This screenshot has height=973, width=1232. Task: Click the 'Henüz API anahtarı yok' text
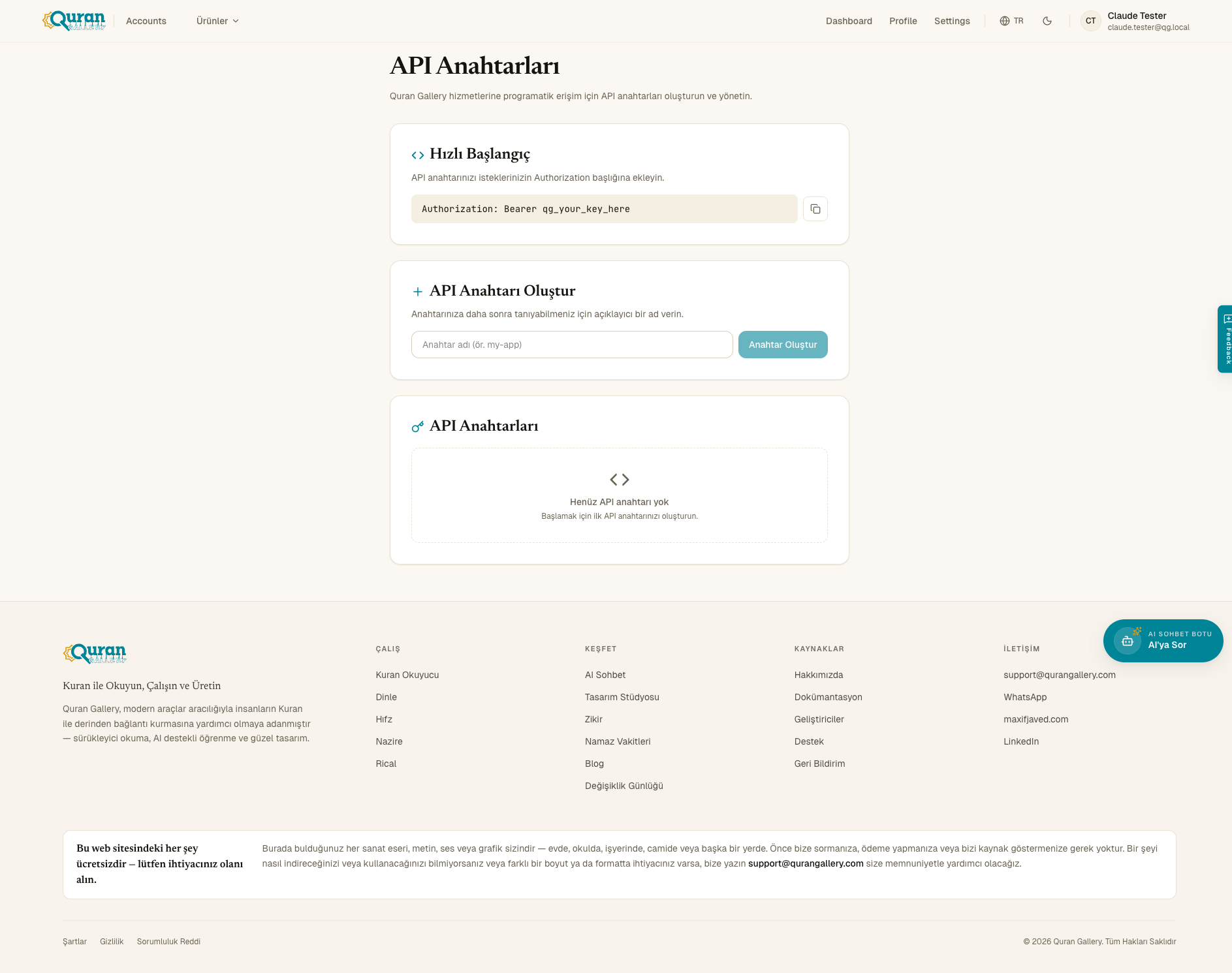619,502
